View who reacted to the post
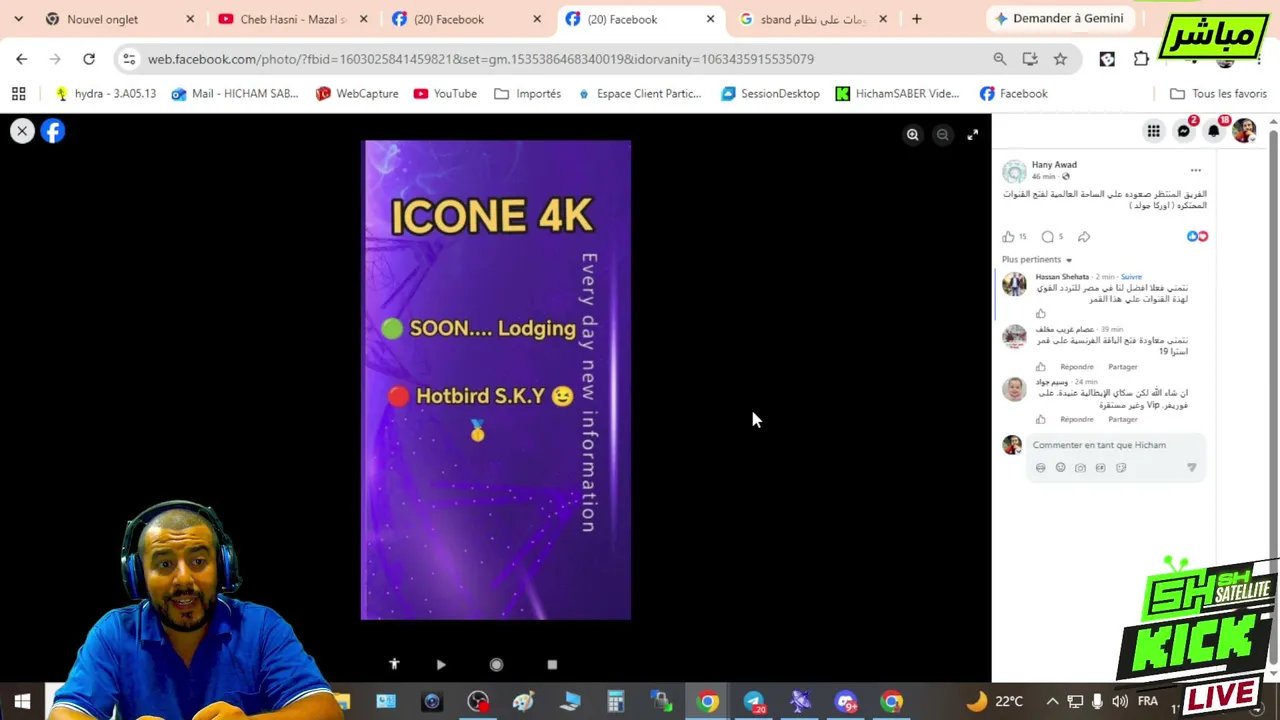The width and height of the screenshot is (1280, 720). pos(1197,237)
